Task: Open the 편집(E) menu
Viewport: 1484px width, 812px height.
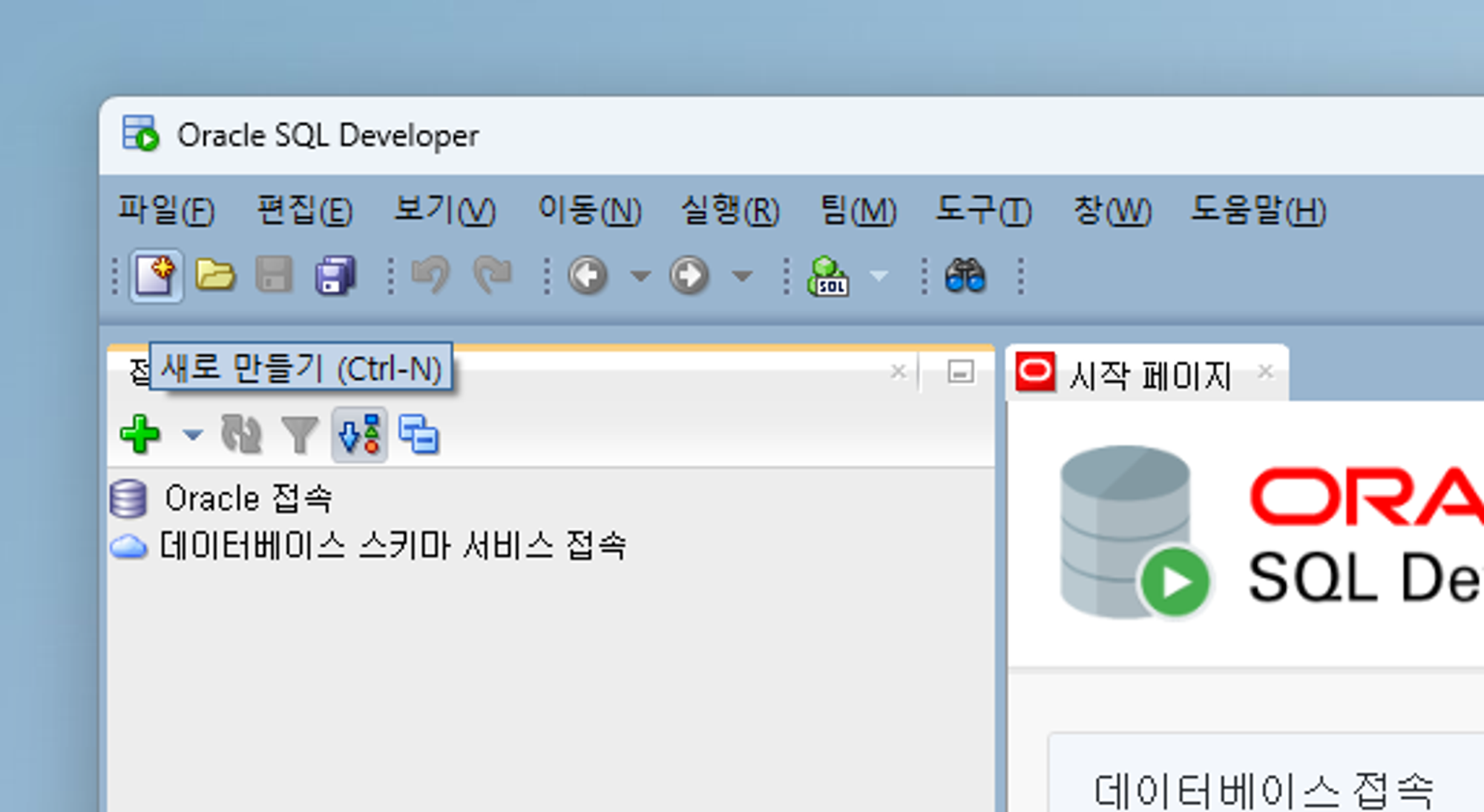Action: 305,211
